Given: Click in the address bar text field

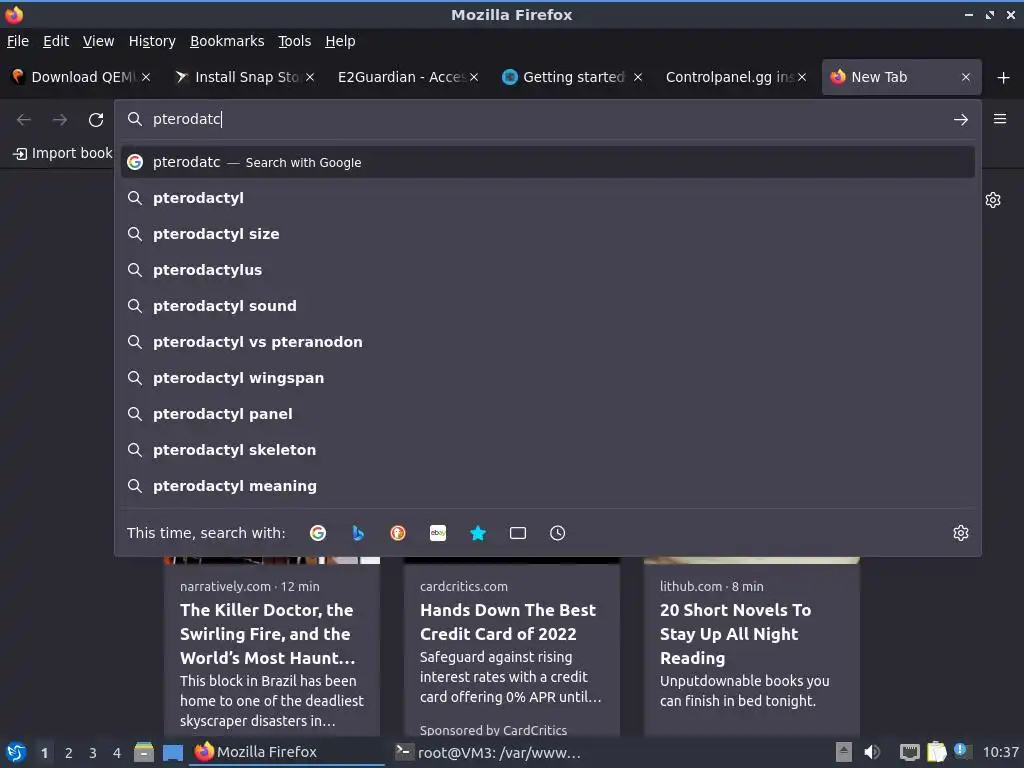Looking at the screenshot, I should 549,120.
